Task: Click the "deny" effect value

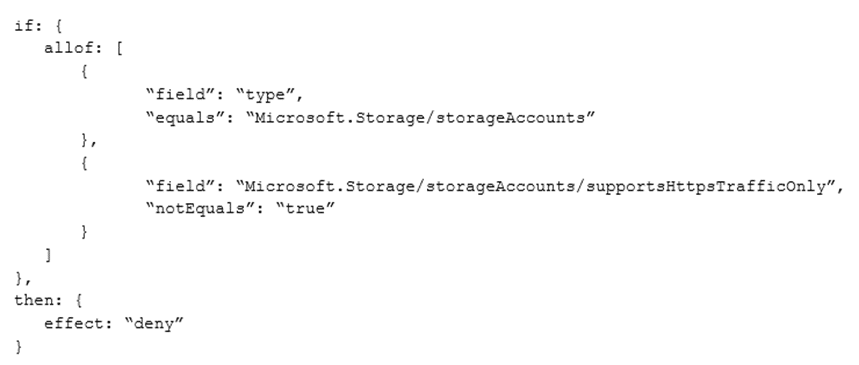Action: [153, 323]
